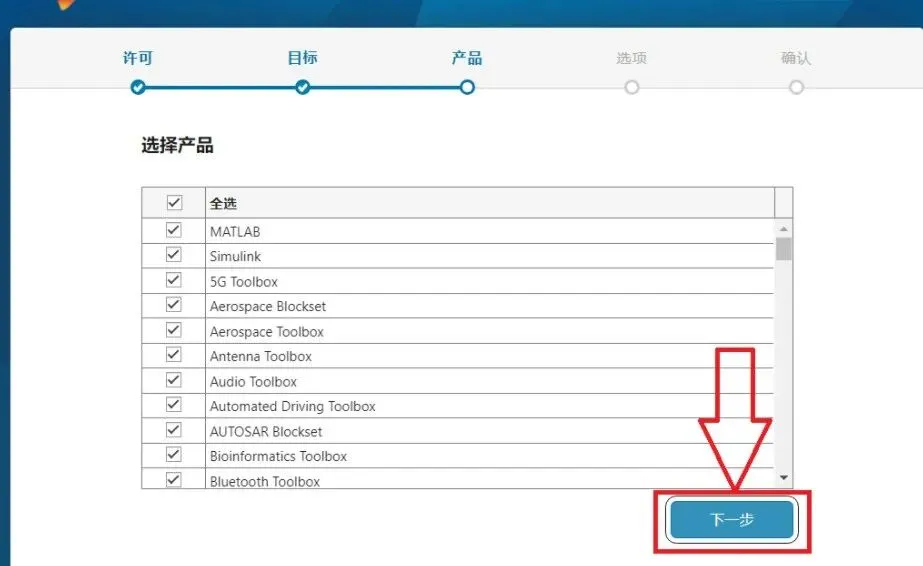Select the Automated Driving Toolbox row text
Screen dimensions: 923x566
click(293, 407)
